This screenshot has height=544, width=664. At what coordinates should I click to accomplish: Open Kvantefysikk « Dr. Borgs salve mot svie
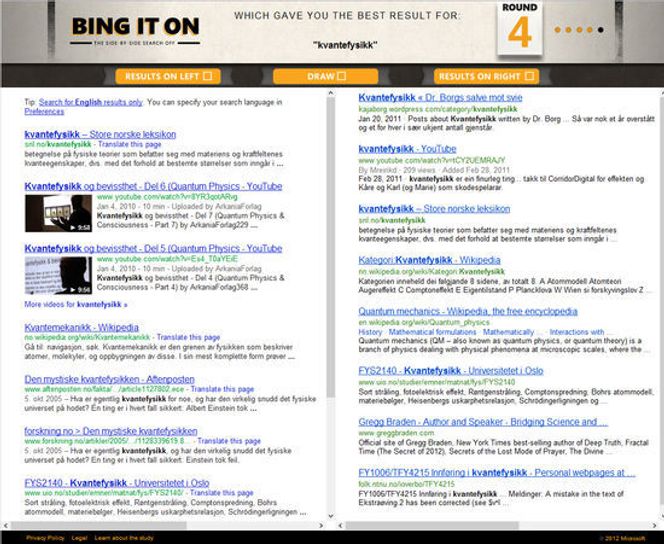coord(440,97)
